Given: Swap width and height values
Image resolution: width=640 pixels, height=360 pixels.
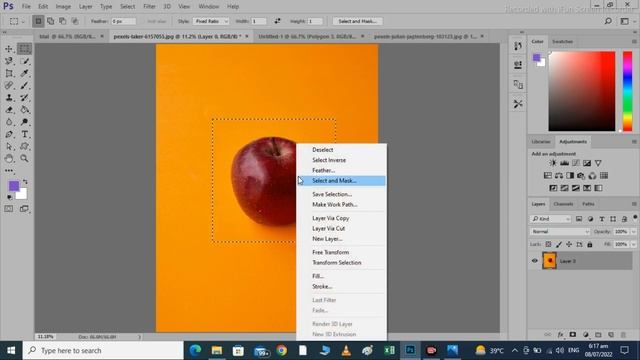Looking at the screenshot, I should pos(277,21).
